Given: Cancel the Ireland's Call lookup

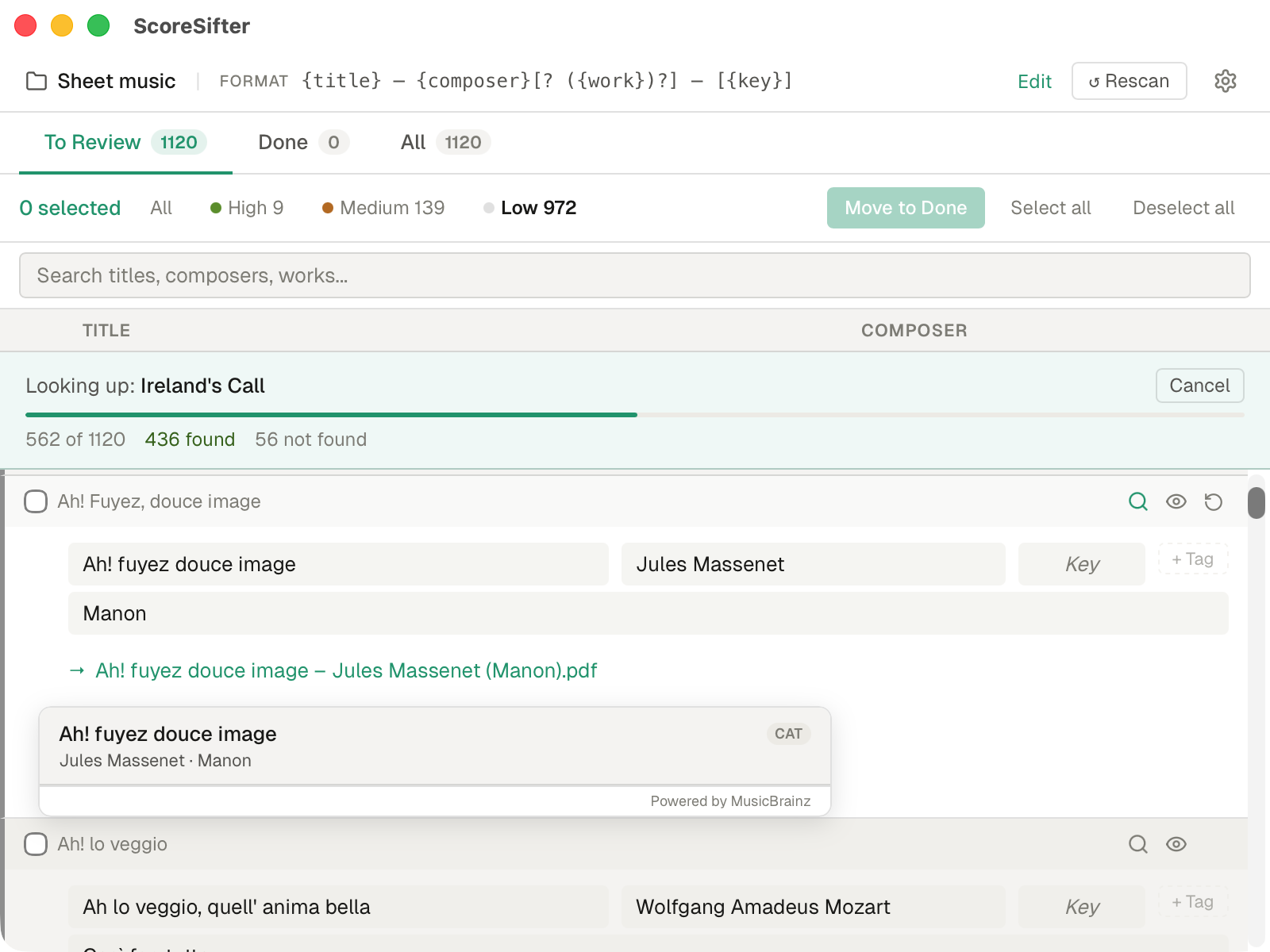Looking at the screenshot, I should point(1199,386).
